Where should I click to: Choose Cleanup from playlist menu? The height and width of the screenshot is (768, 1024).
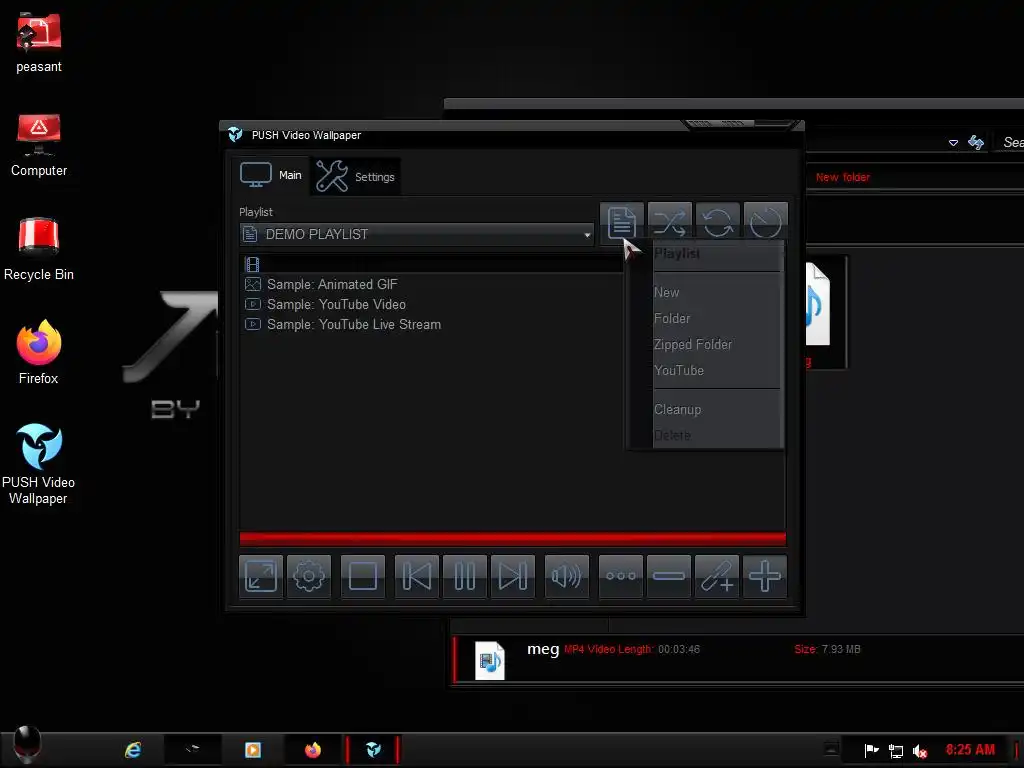(677, 409)
